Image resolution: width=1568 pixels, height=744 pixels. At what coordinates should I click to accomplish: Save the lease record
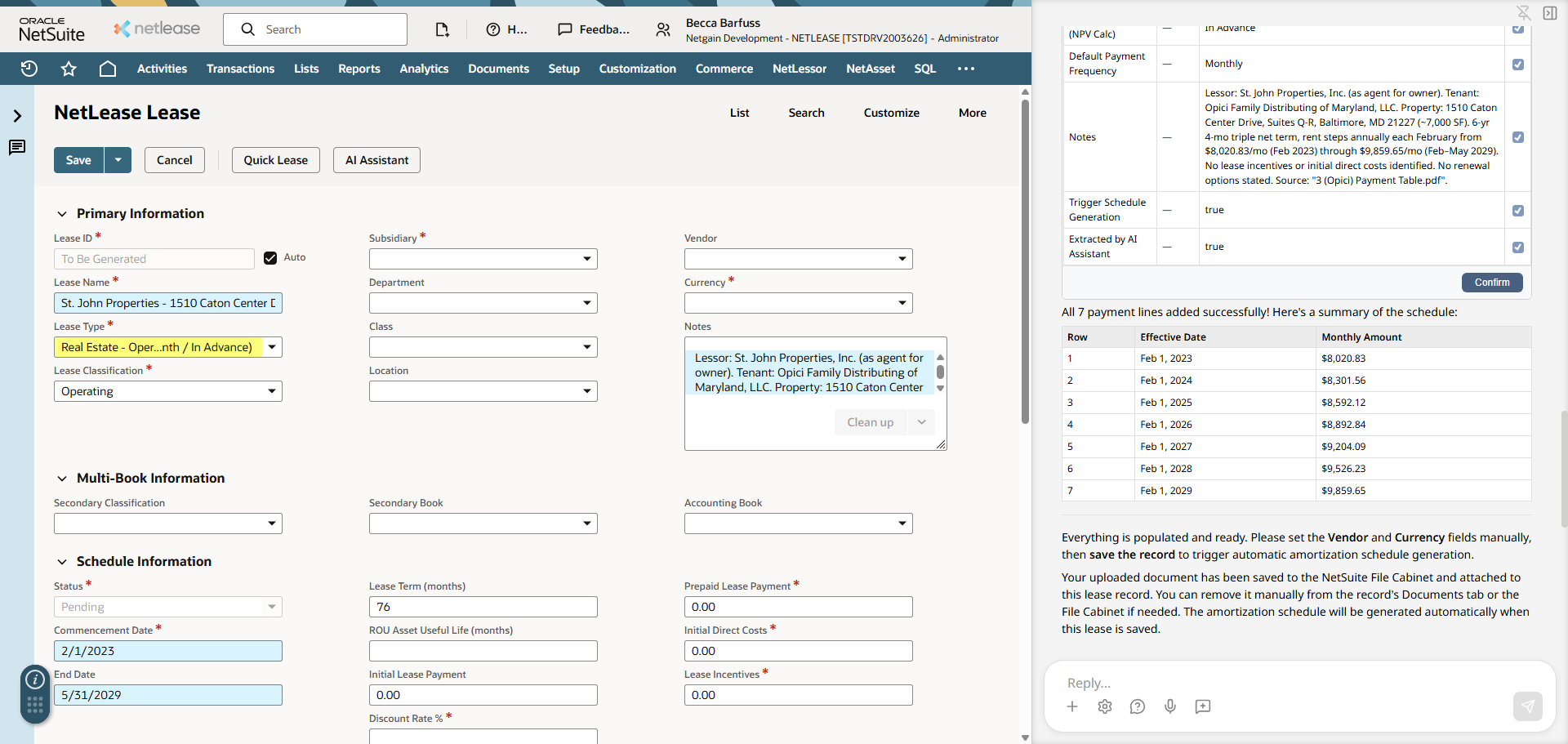[x=78, y=160]
